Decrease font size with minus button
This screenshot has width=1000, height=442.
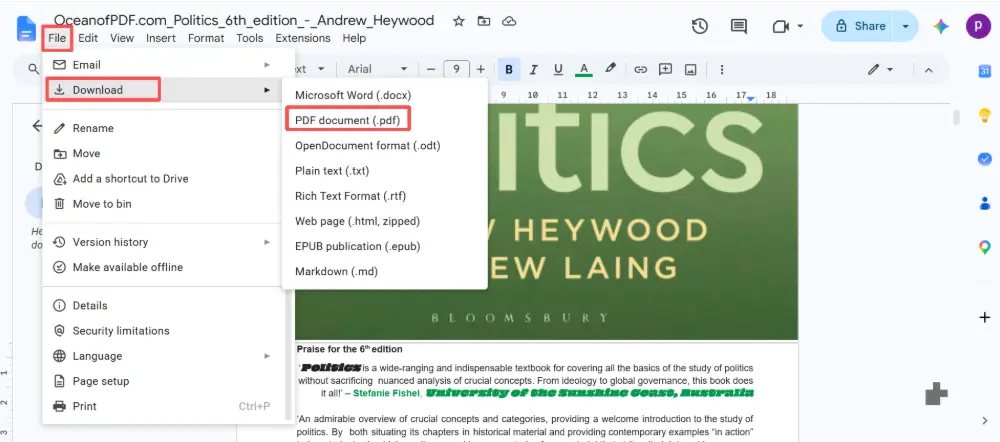click(x=431, y=70)
